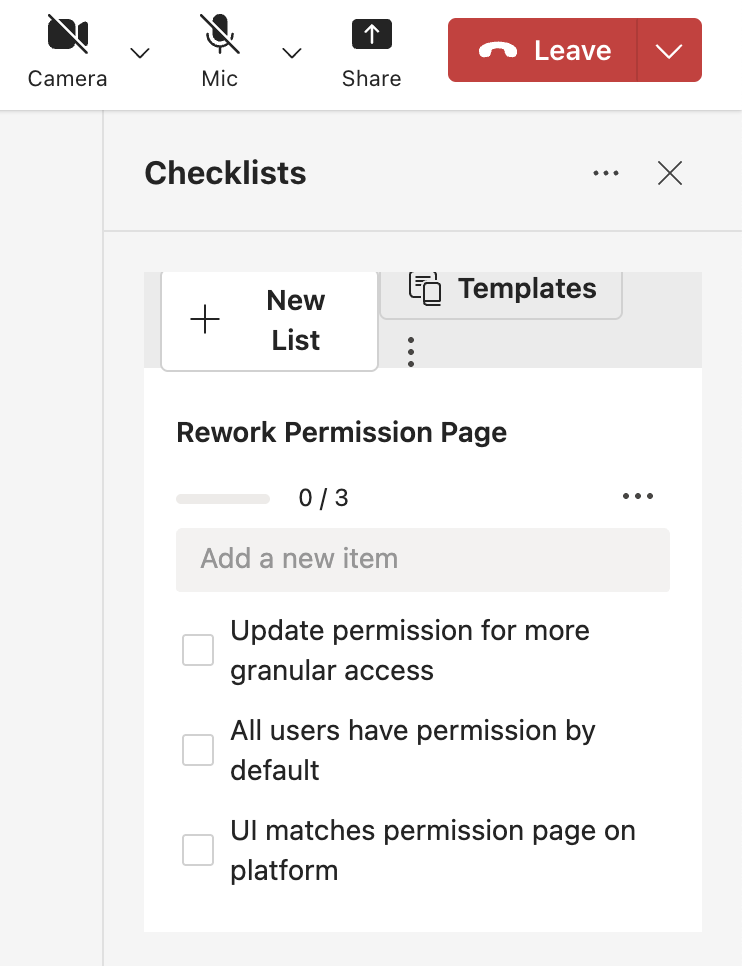Open Checklists panel more options ellipsis

coord(606,173)
